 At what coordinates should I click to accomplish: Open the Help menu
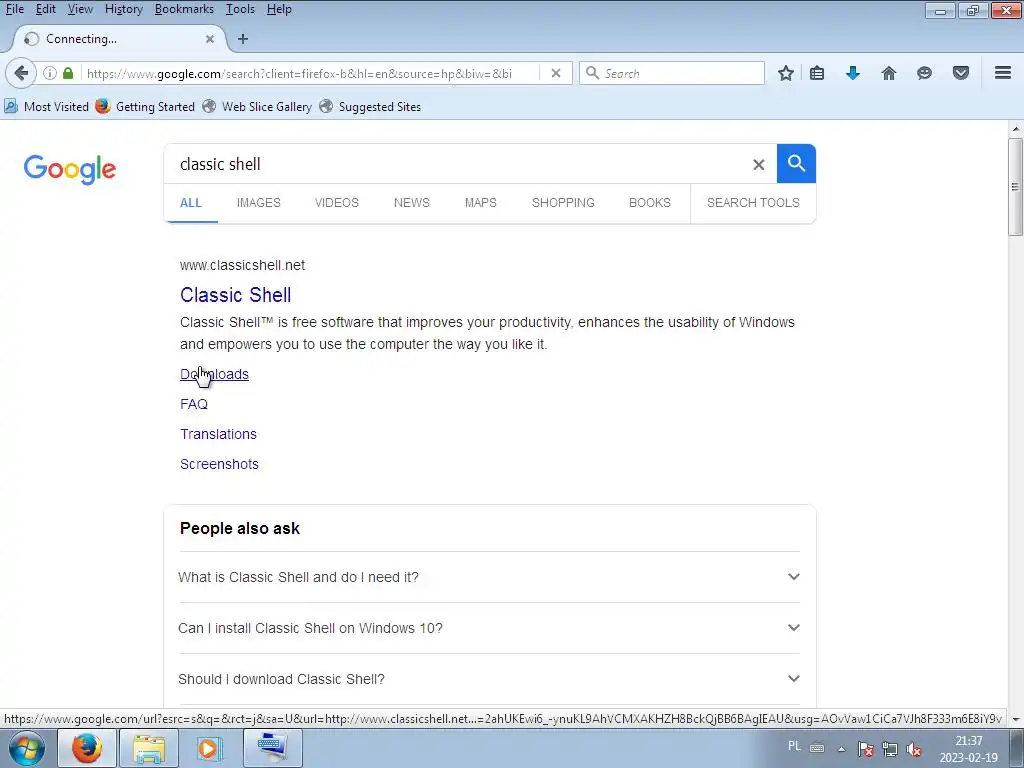point(279,9)
